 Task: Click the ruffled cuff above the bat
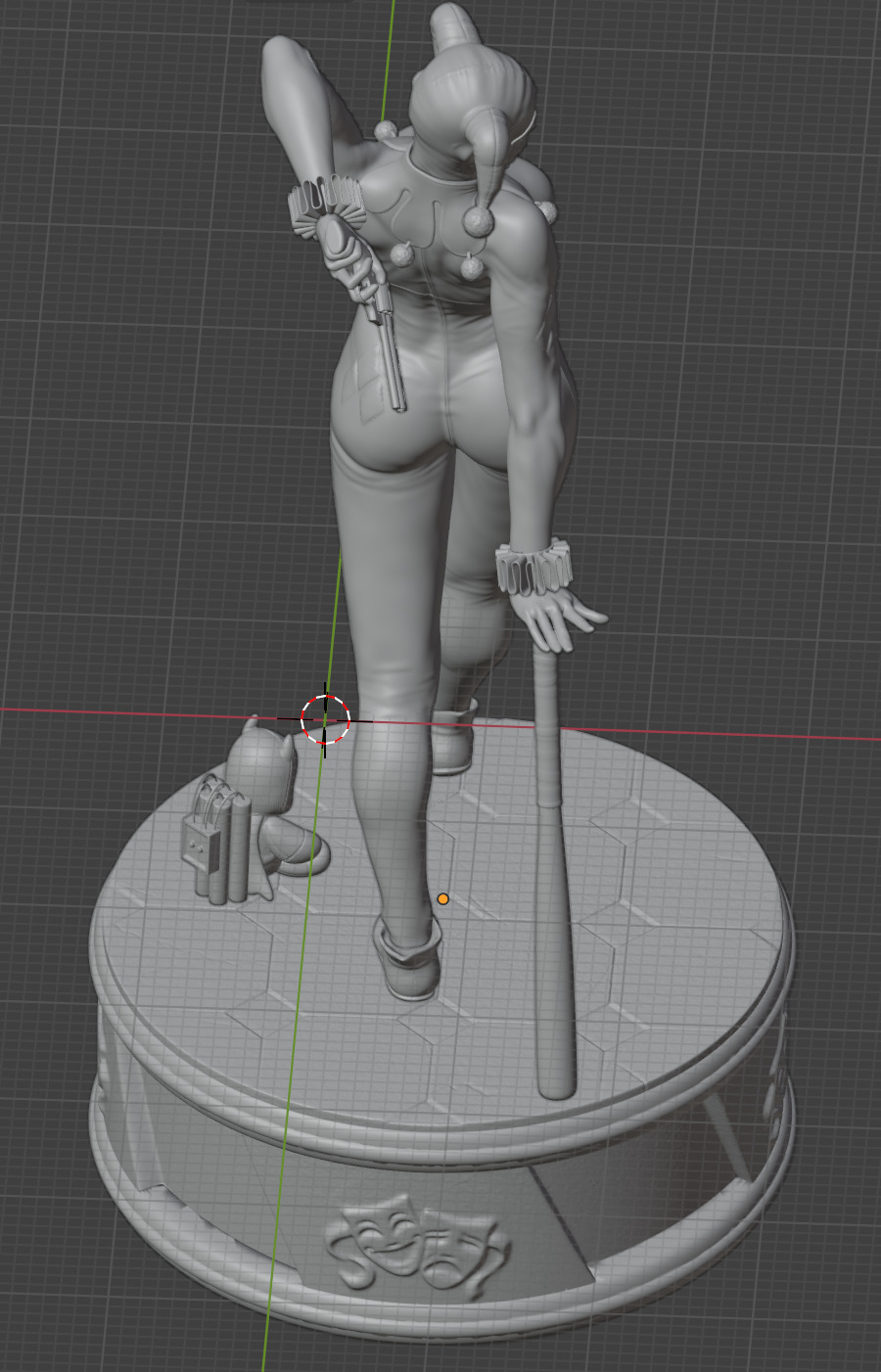click(533, 568)
